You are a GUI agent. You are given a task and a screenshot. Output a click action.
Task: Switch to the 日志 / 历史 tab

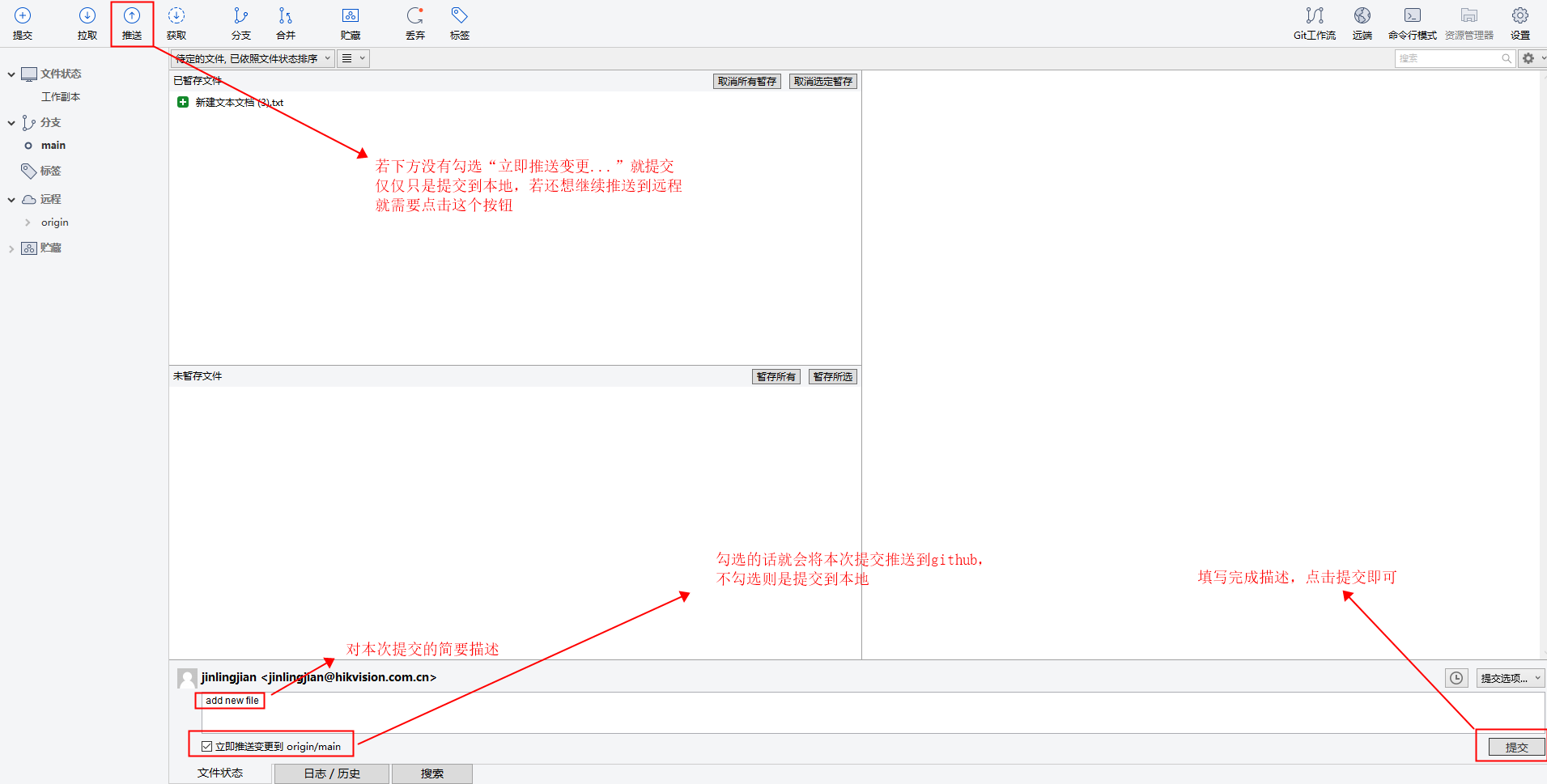coord(332,773)
